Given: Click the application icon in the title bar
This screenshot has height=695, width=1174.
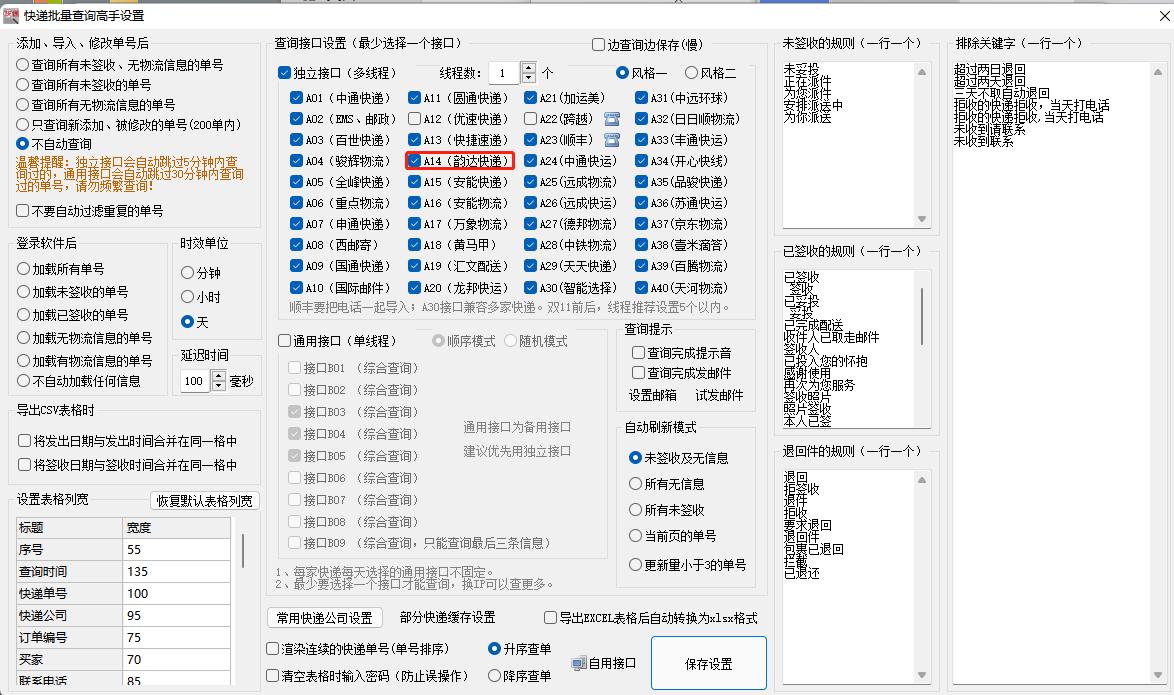Looking at the screenshot, I should [12, 15].
